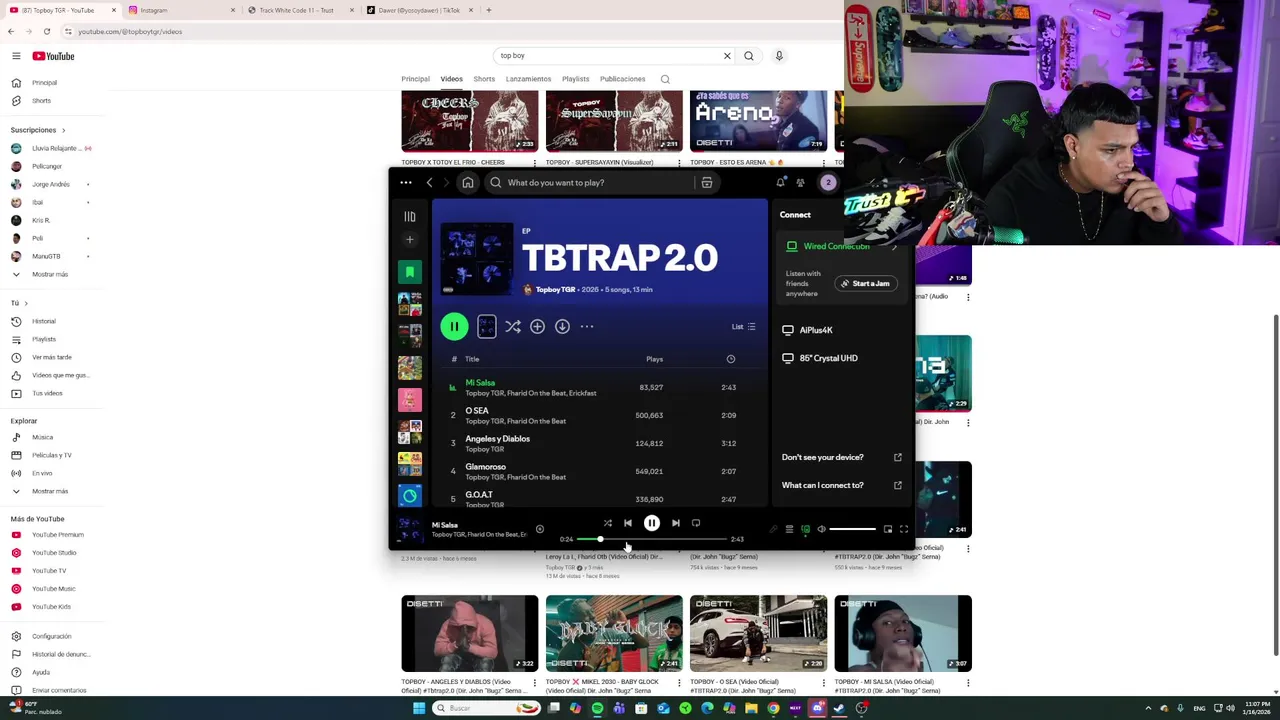Skip to next track
This screenshot has width=1280, height=720.
(675, 523)
